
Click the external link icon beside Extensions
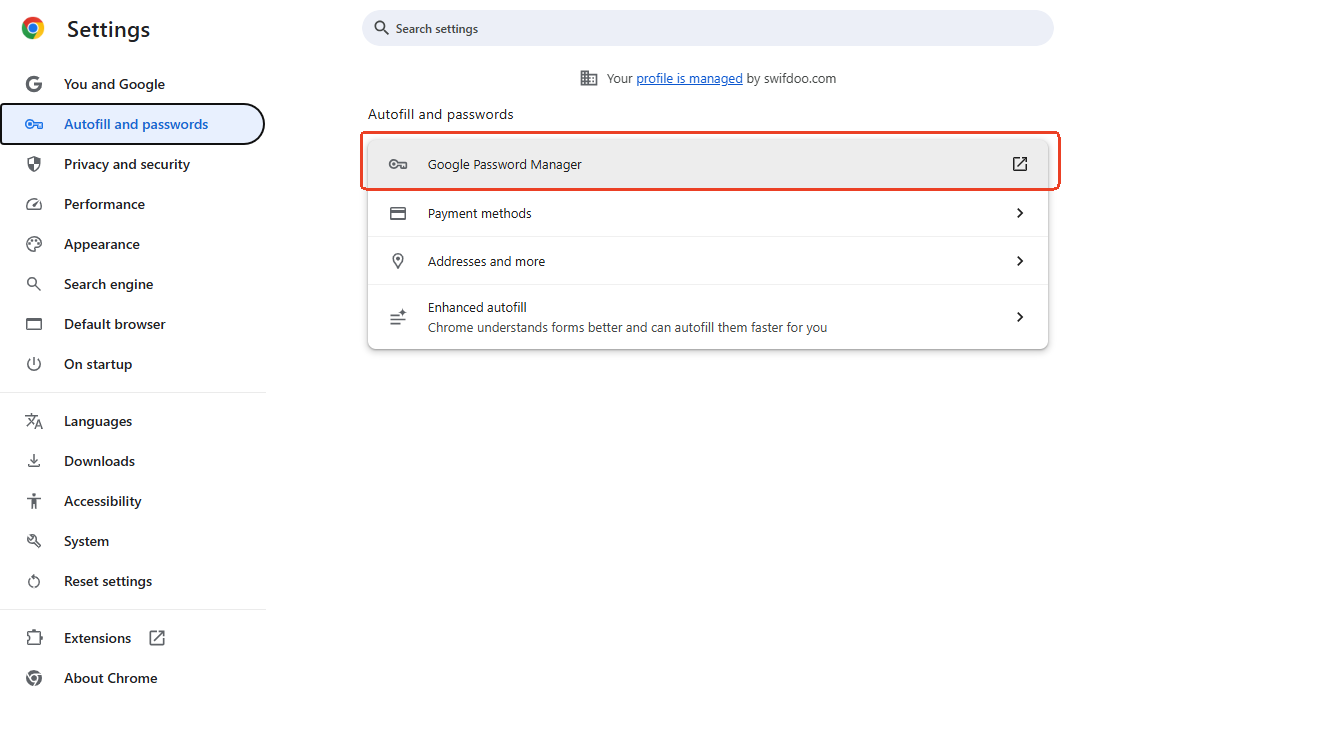(x=157, y=638)
